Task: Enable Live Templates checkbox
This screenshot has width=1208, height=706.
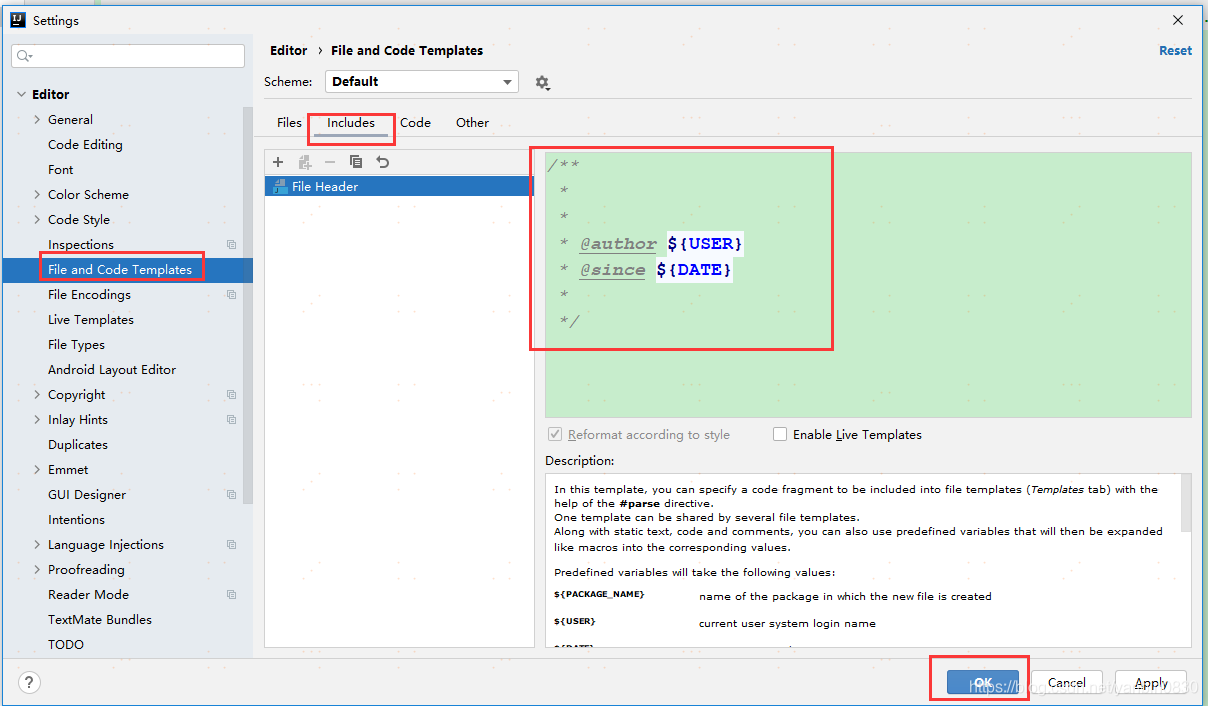Action: (x=780, y=434)
